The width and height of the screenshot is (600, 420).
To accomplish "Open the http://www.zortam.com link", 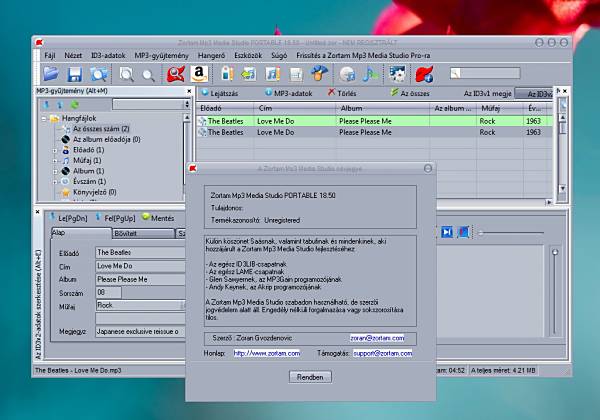I will point(267,353).
